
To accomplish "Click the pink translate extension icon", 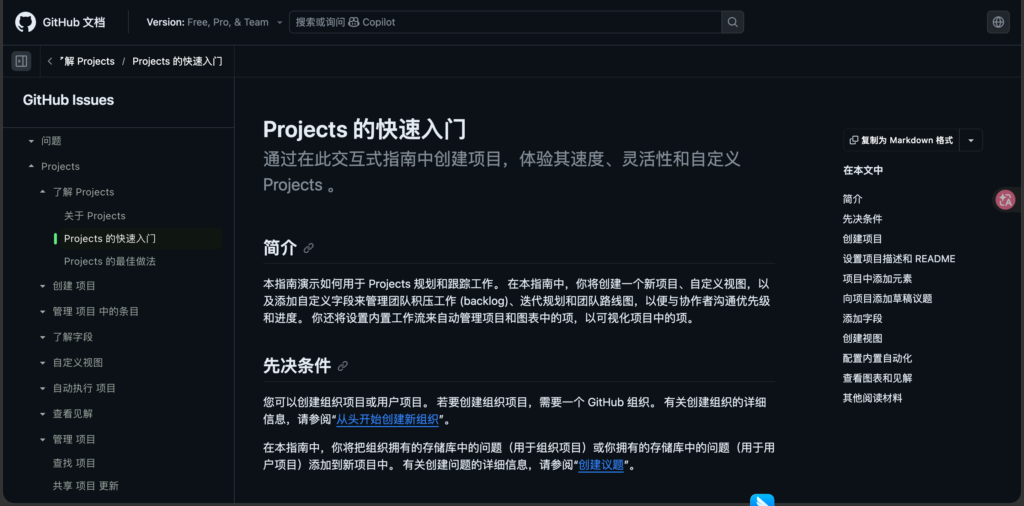I will (1006, 200).
